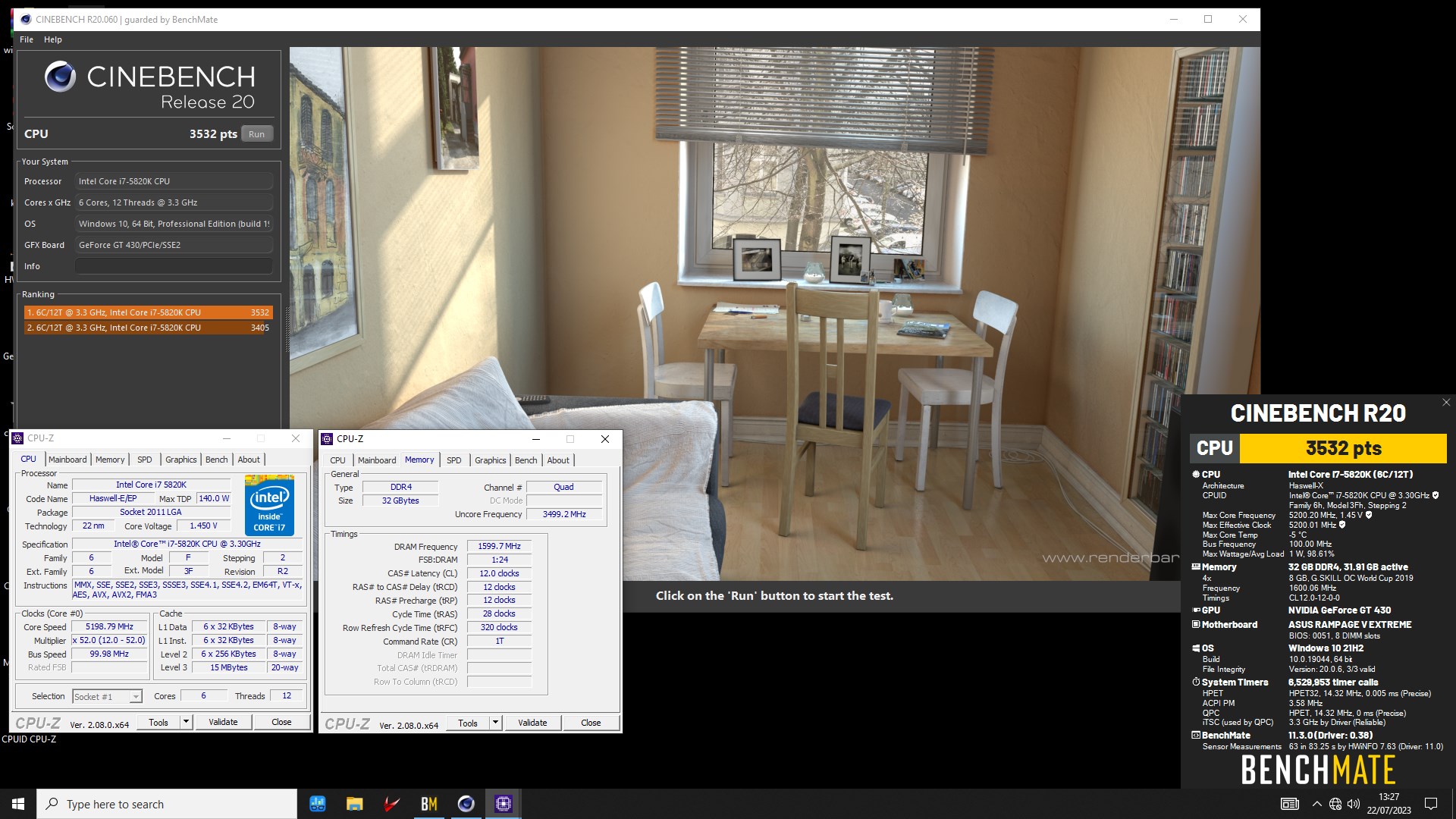Open the Socket #1 selection dropdown
This screenshot has width=1456, height=819.
point(107,696)
